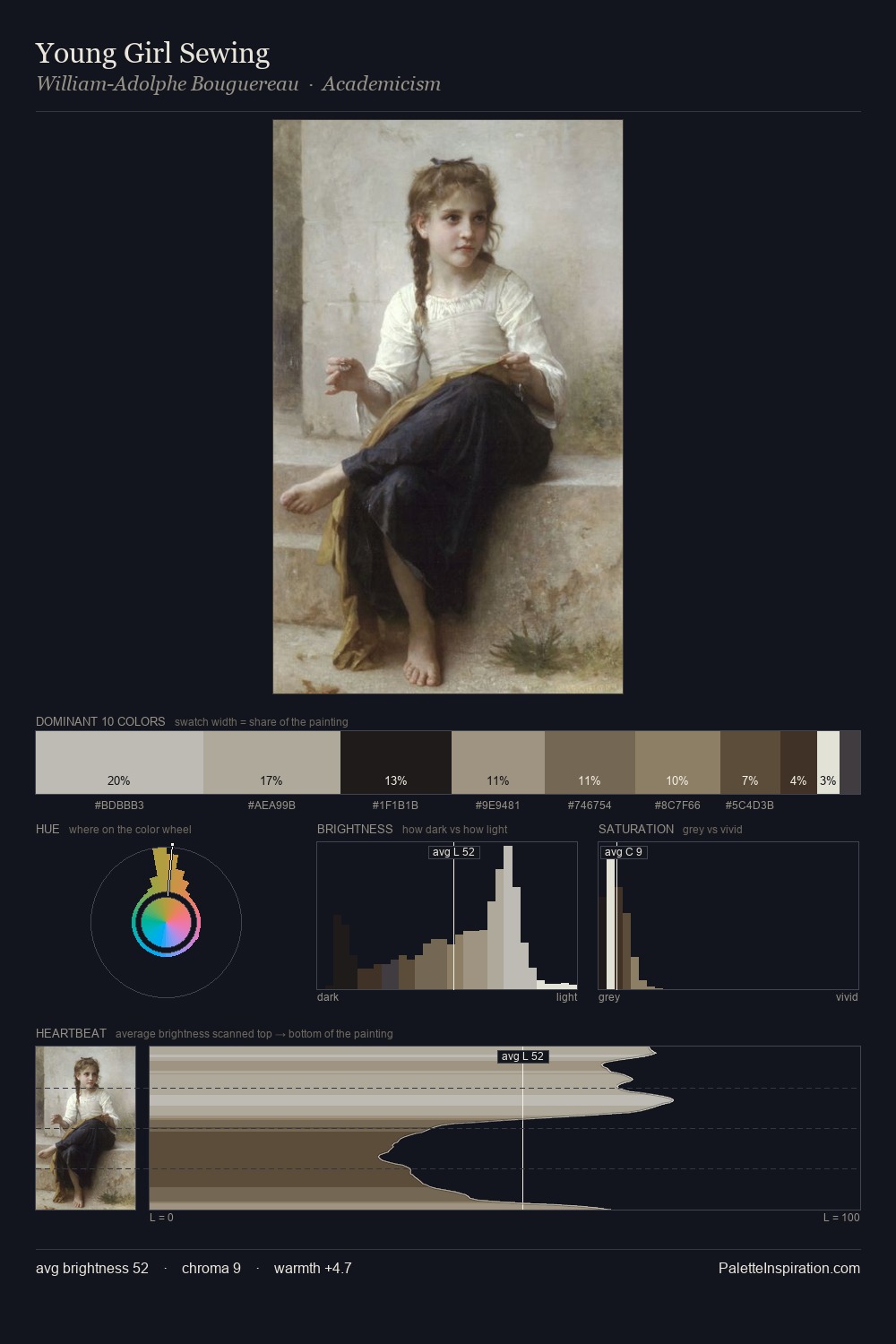Click the "vivid" axis label under the Saturation chart

(x=847, y=997)
